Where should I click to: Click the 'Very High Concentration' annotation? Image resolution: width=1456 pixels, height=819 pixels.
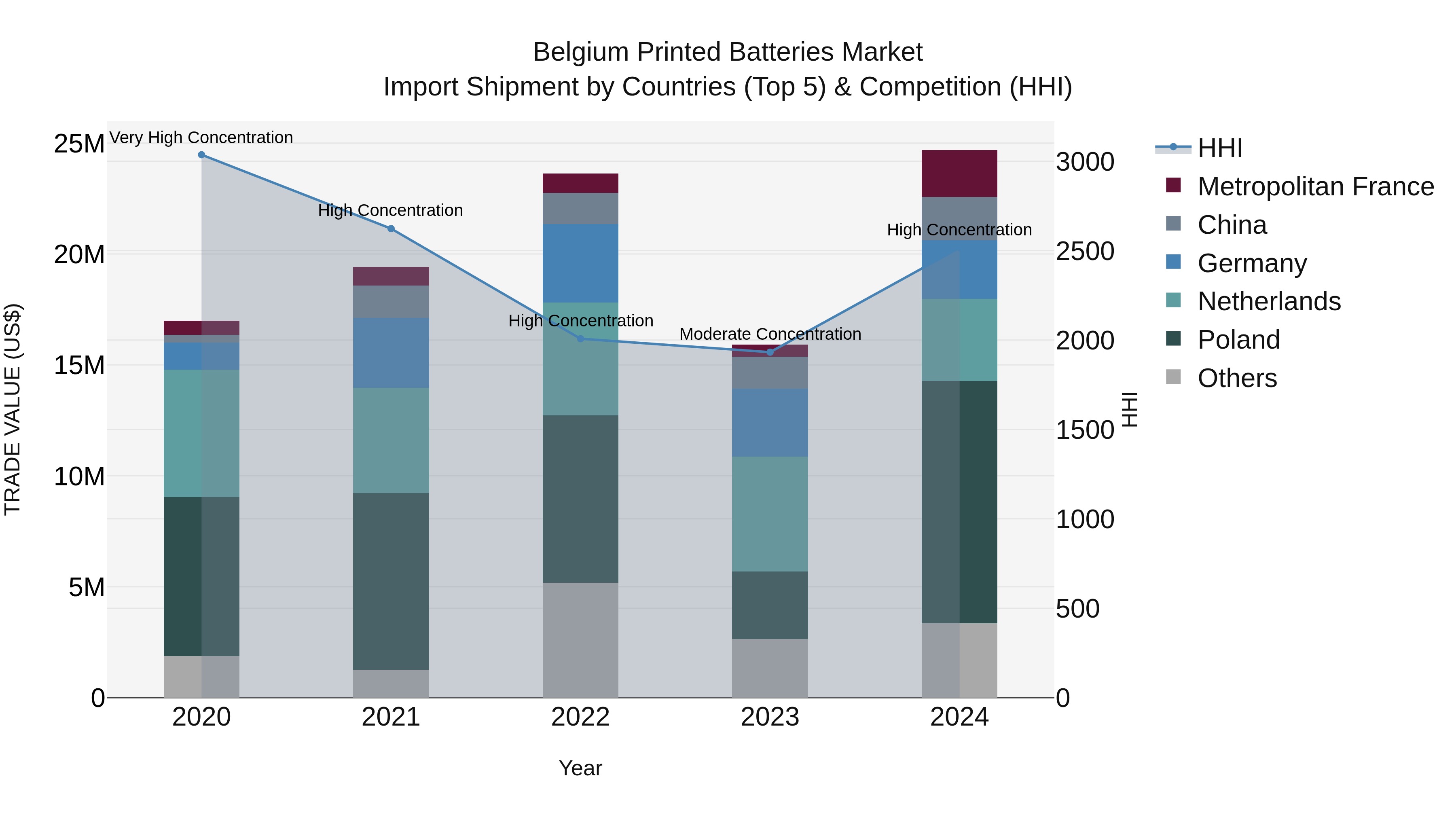[201, 138]
